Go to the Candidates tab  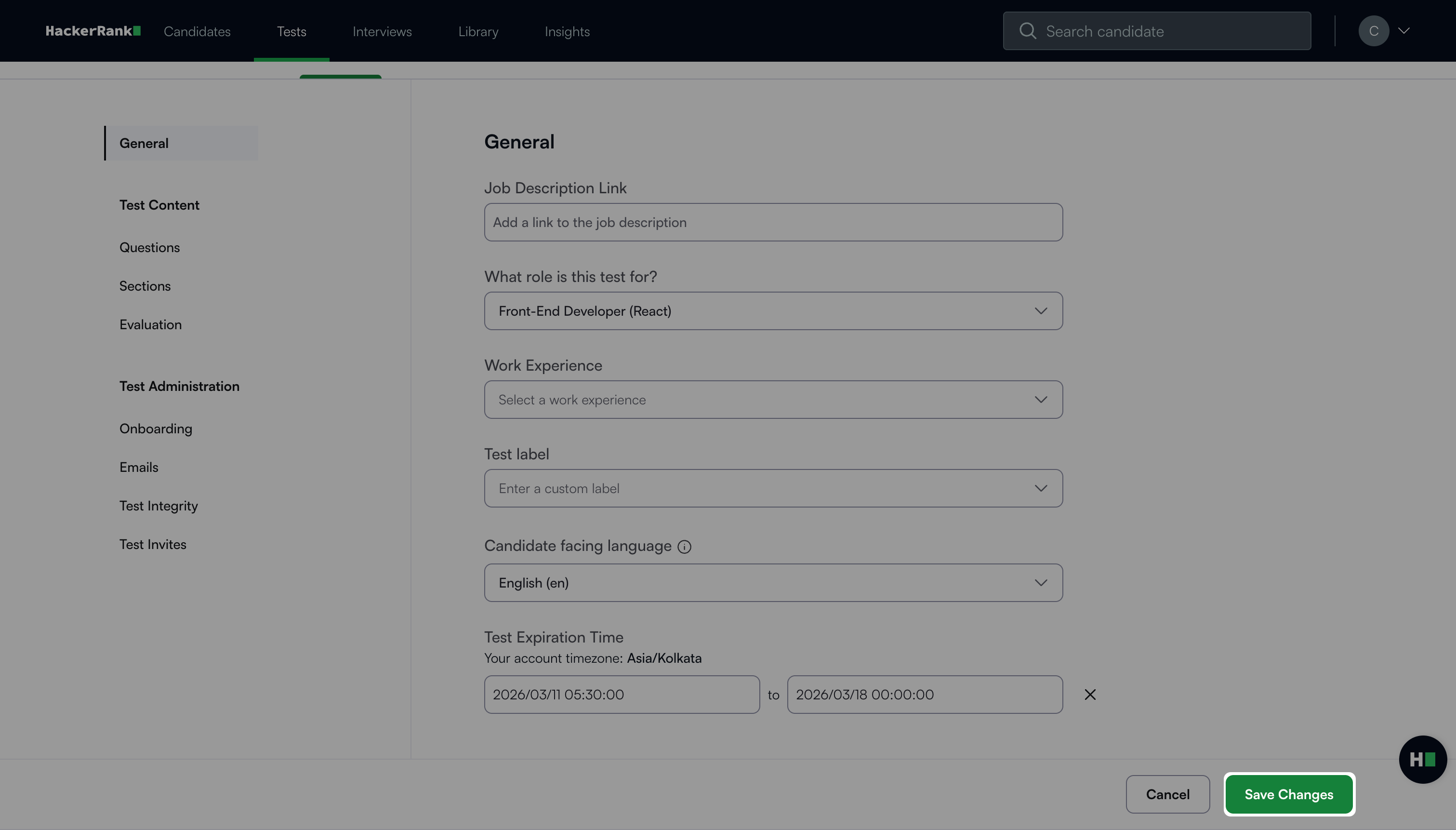(x=197, y=31)
